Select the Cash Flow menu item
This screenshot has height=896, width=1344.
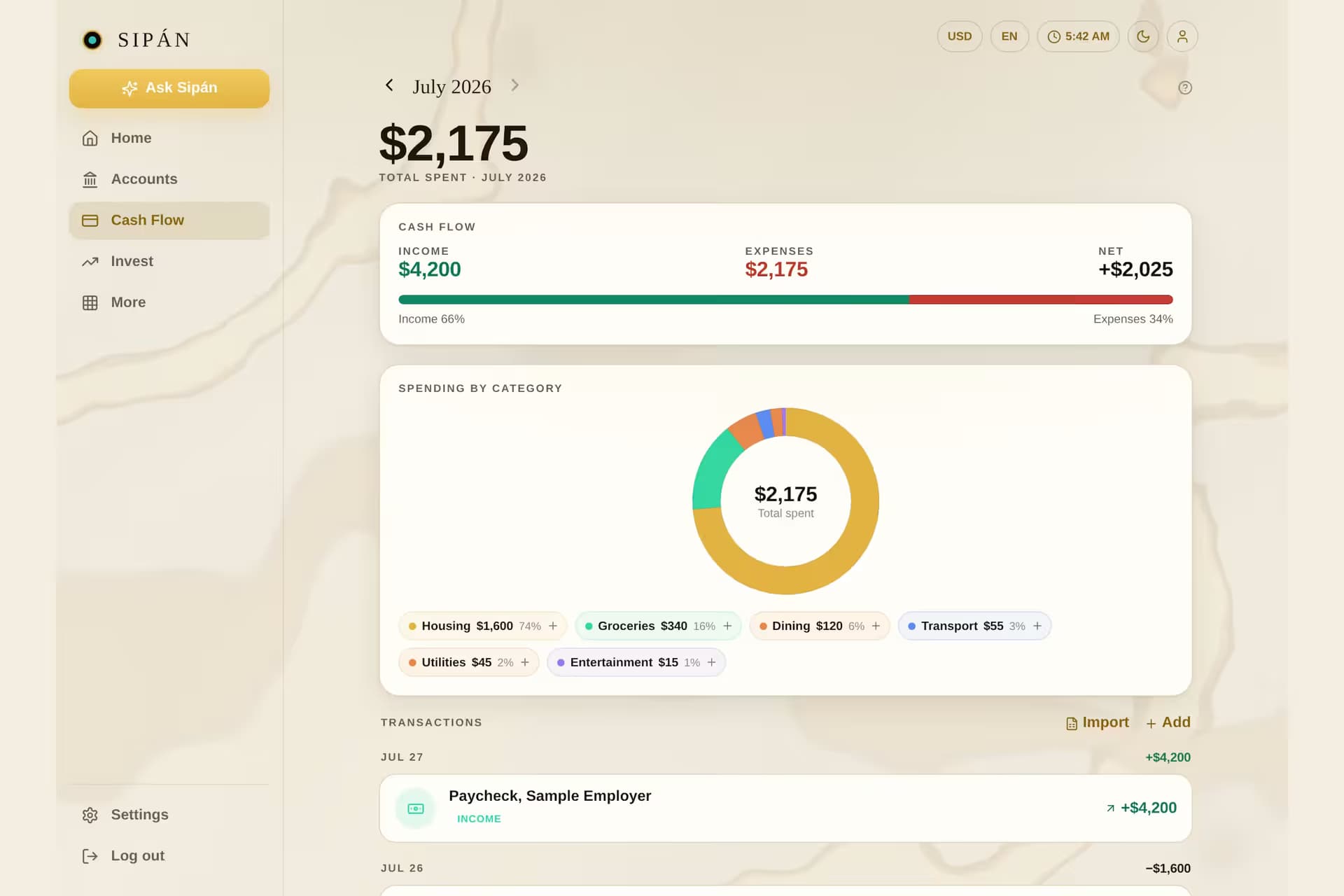pyautogui.click(x=169, y=220)
